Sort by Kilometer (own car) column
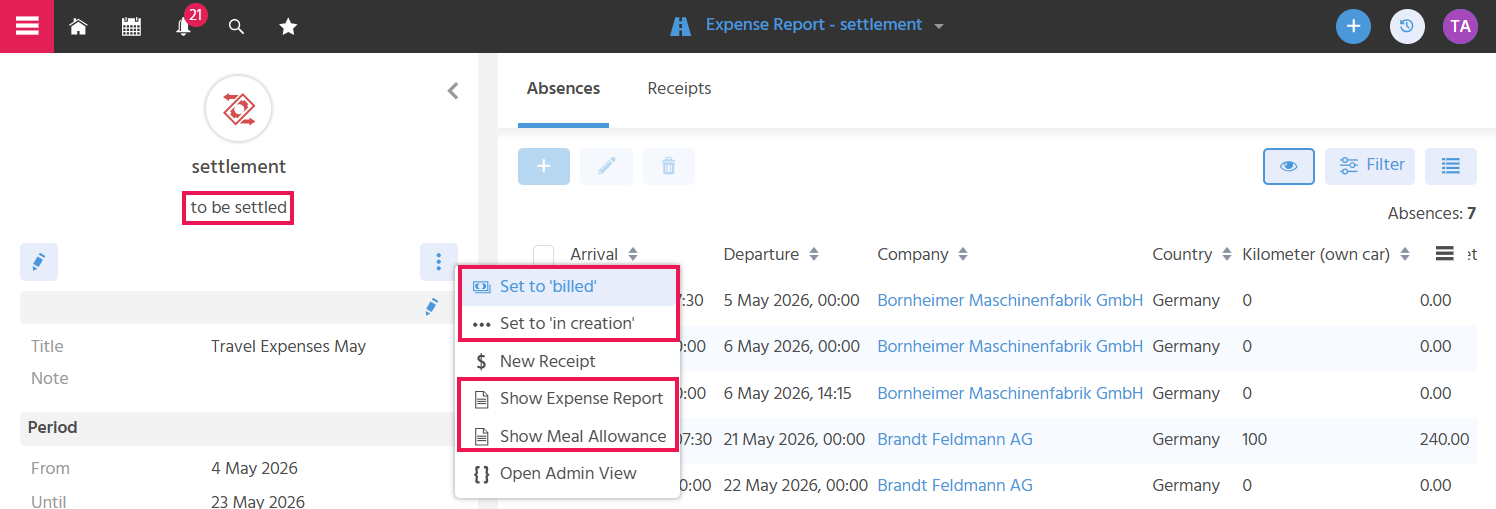This screenshot has height=509, width=1496. [1326, 254]
